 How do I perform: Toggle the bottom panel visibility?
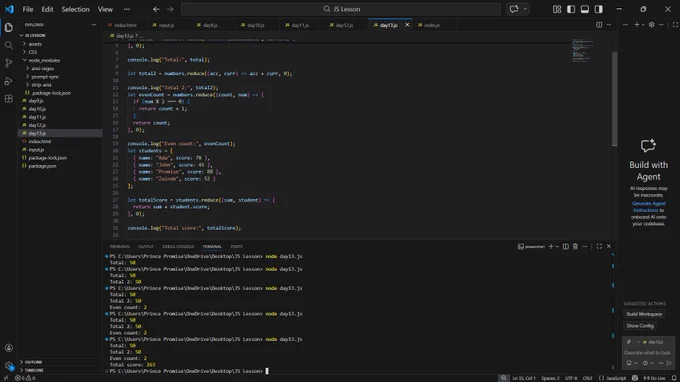[585, 9]
